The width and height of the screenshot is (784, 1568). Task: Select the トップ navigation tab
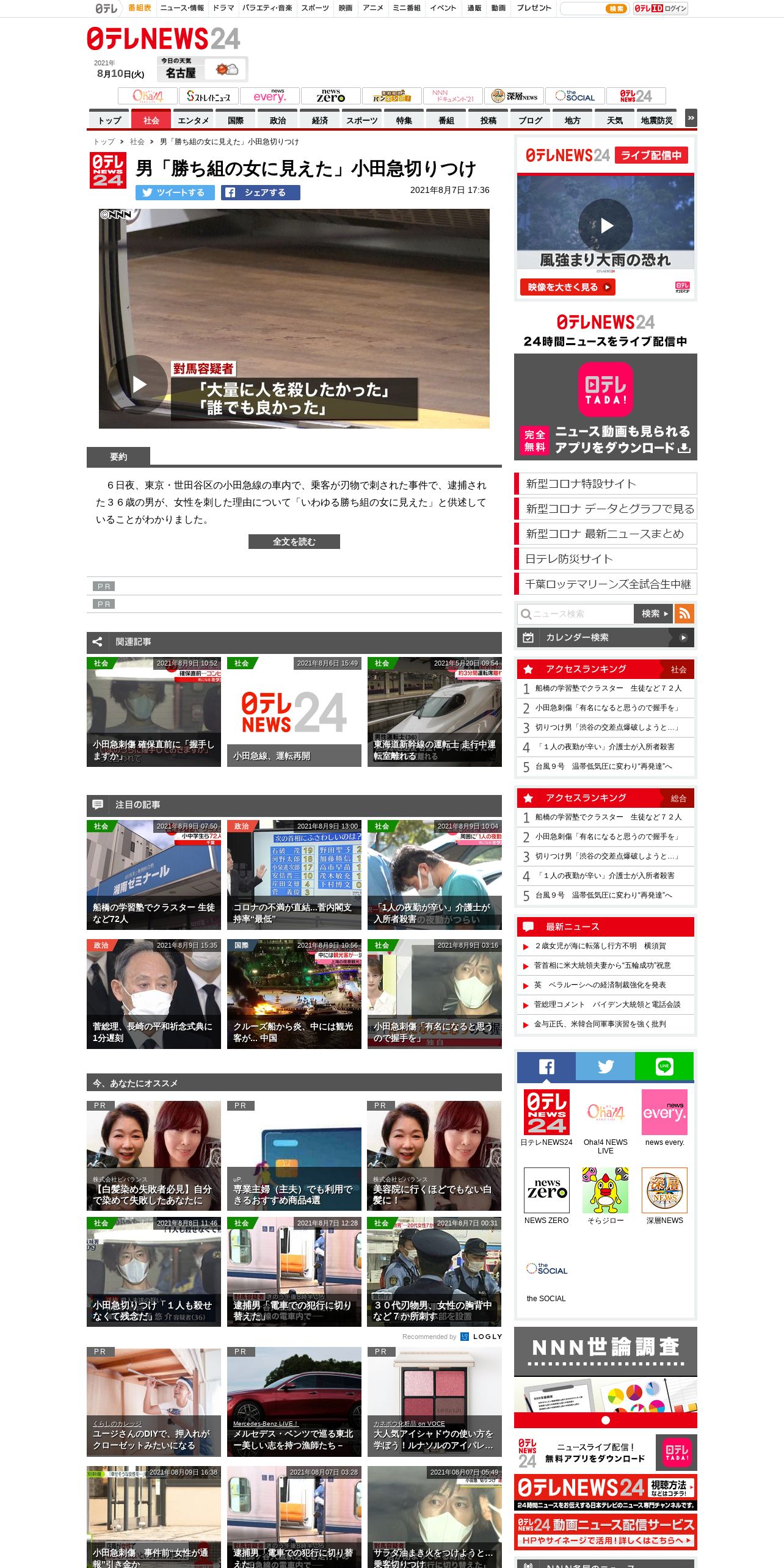pos(110,120)
